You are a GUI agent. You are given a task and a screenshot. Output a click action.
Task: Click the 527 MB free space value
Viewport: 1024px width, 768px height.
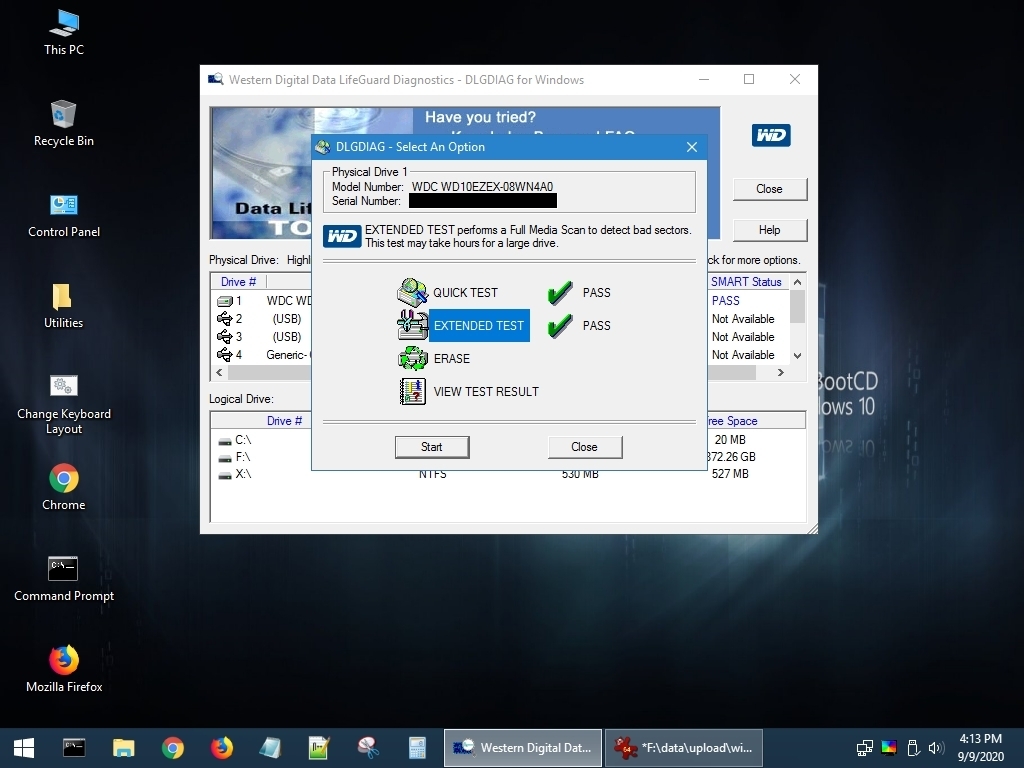click(x=730, y=473)
